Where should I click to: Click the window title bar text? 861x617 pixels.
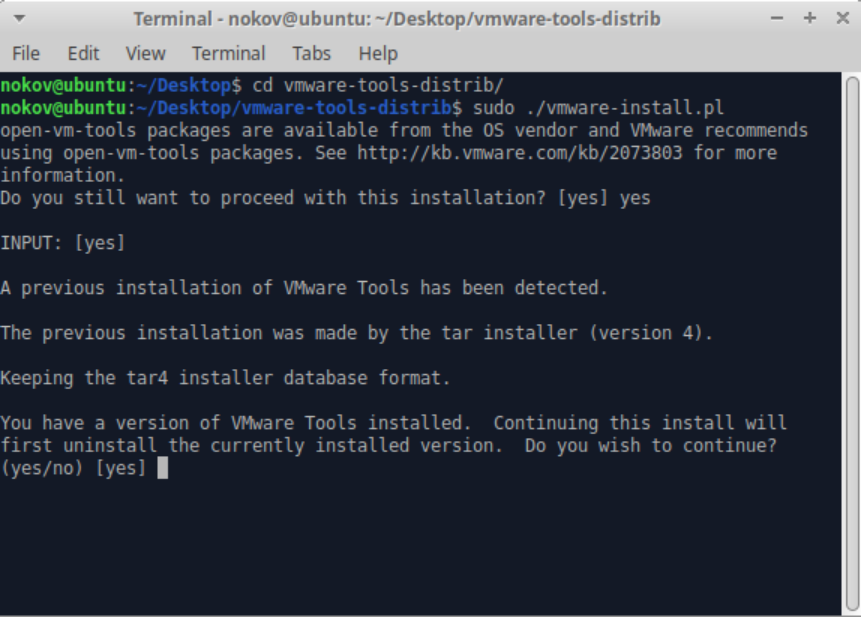pos(397,19)
